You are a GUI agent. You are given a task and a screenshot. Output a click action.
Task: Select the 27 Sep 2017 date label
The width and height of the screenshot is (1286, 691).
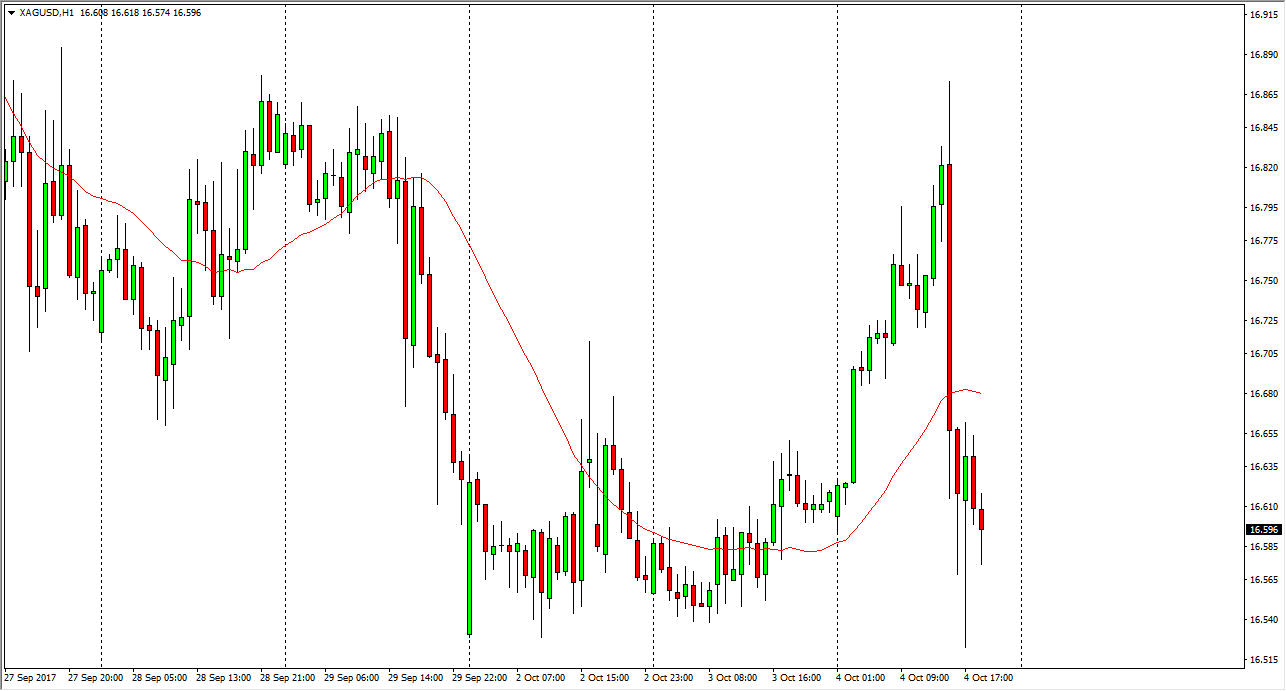tap(30, 678)
